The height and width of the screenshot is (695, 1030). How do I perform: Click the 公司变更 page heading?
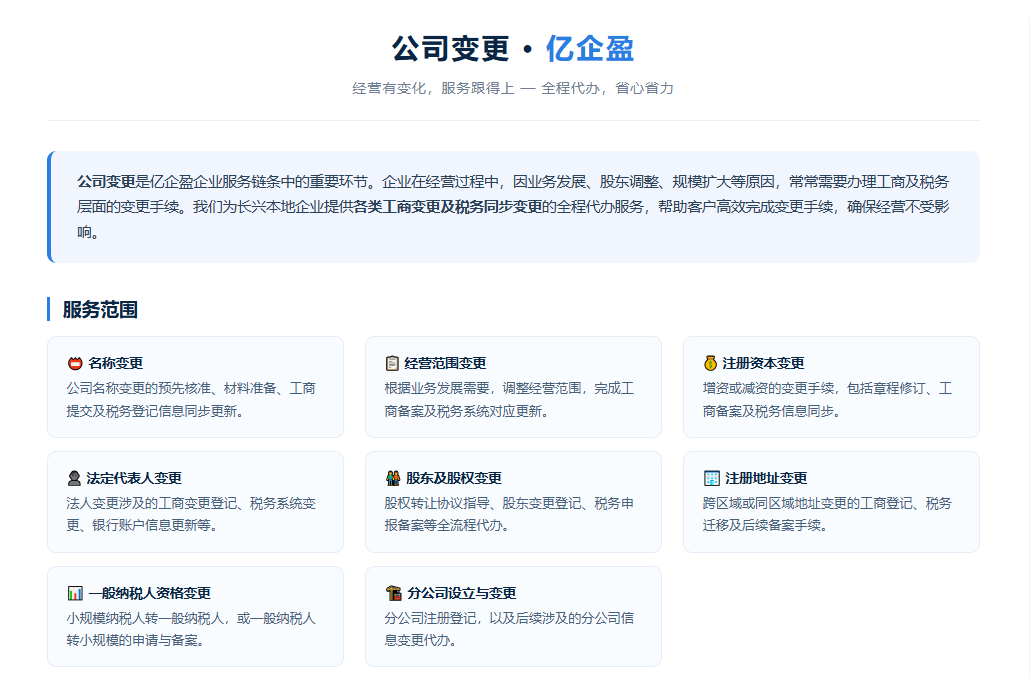[x=451, y=49]
